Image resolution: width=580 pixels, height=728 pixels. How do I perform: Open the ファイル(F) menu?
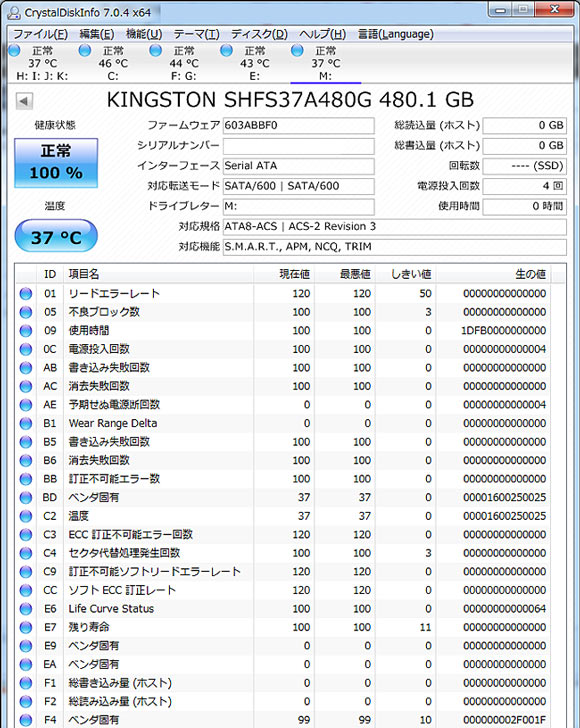click(x=40, y=34)
